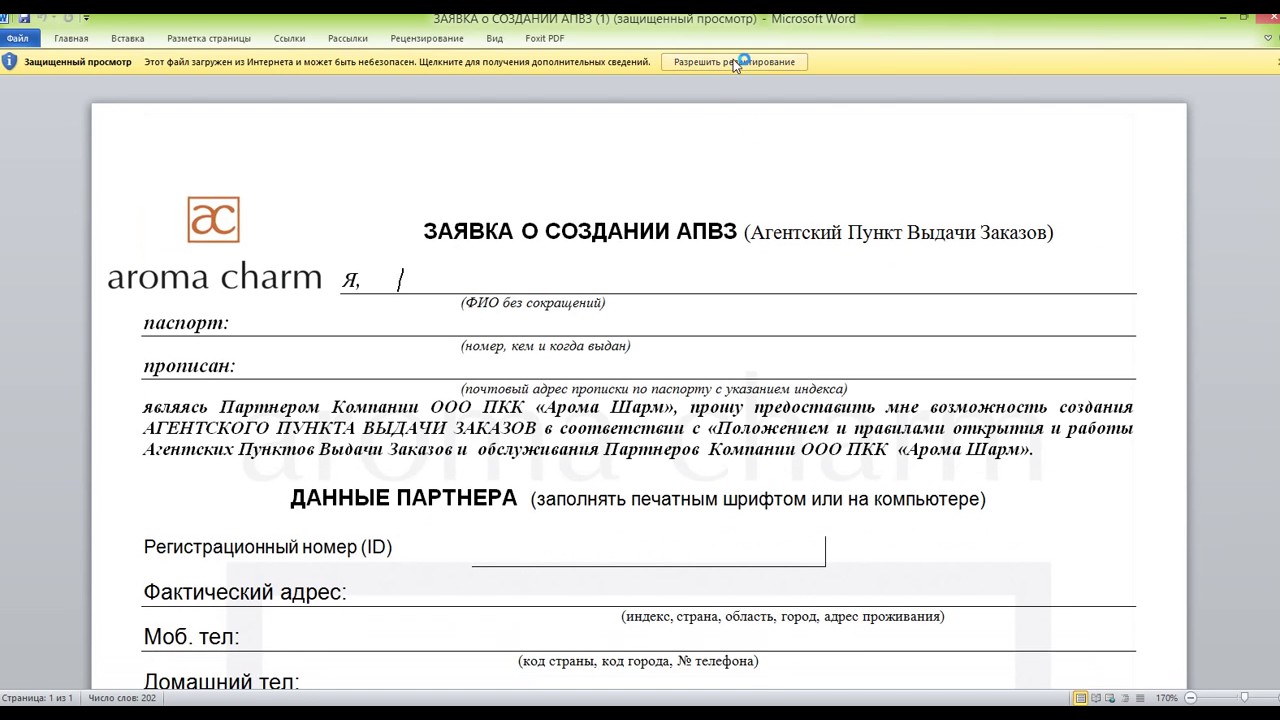Viewport: 1280px width, 720px height.
Task: Select Full Screen Reading view icon
Action: (1096, 698)
